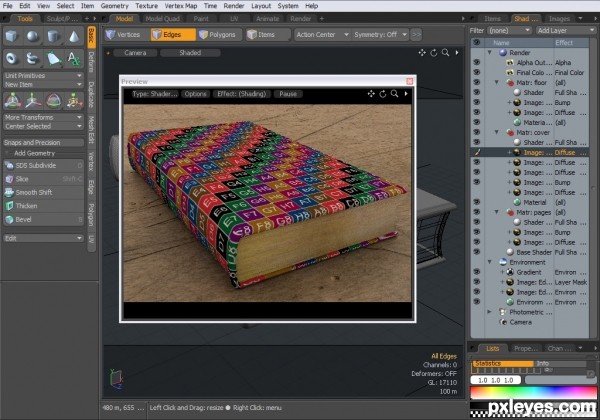Open the New Item dropdown
Screen dimensions: 600x420
coord(43,85)
